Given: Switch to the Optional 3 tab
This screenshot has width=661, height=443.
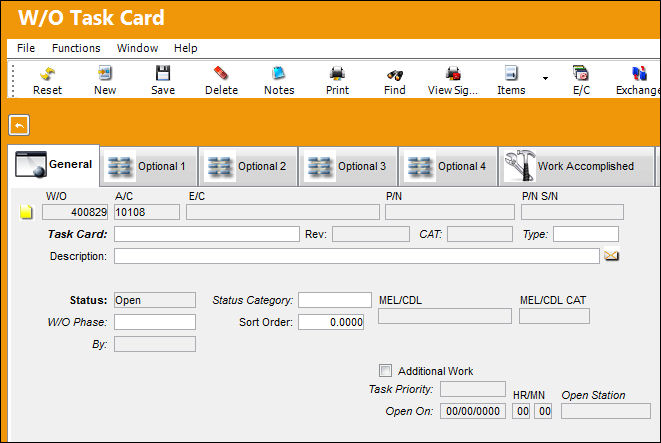Looking at the screenshot, I should pos(348,166).
